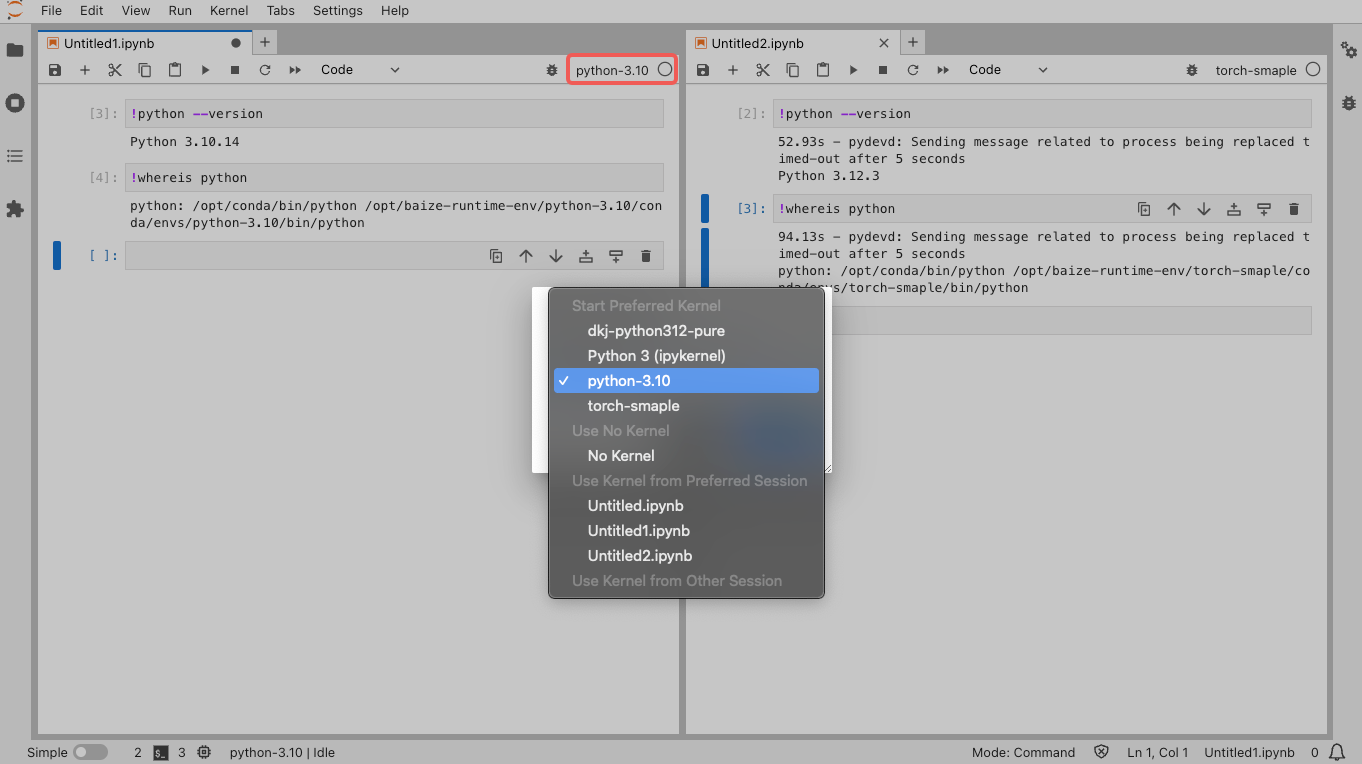Image resolution: width=1362 pixels, height=764 pixels.
Task: Choose dkj-python312-pure kernel option
Action: point(656,331)
